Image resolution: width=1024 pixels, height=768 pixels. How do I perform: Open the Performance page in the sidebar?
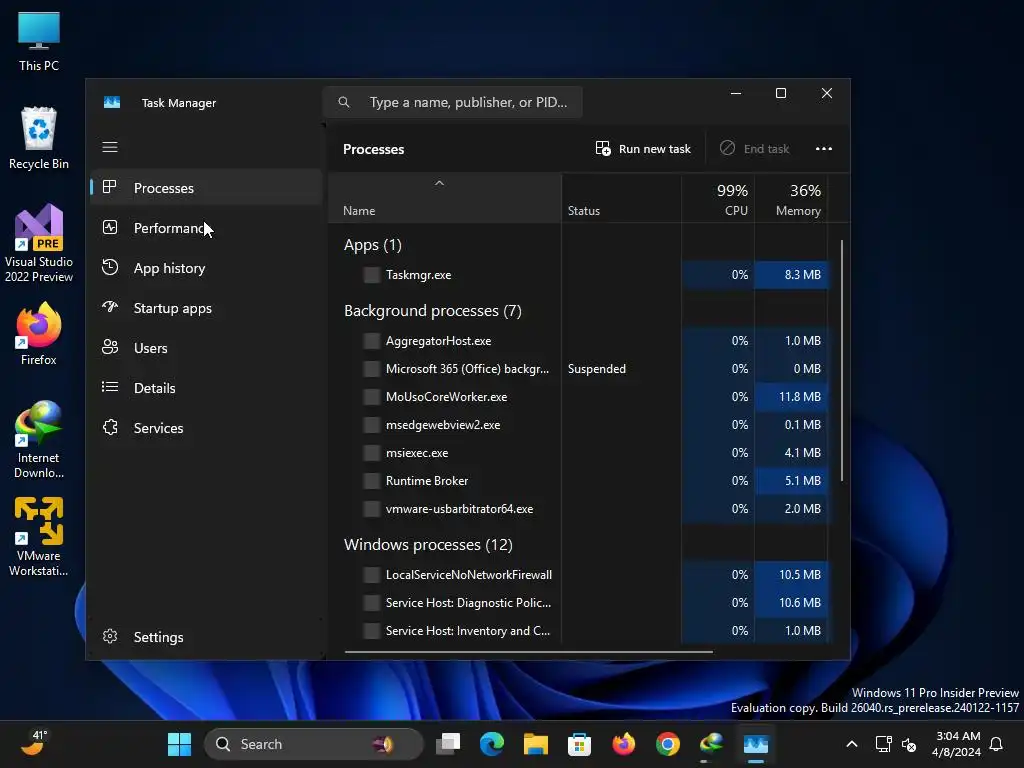(206, 228)
